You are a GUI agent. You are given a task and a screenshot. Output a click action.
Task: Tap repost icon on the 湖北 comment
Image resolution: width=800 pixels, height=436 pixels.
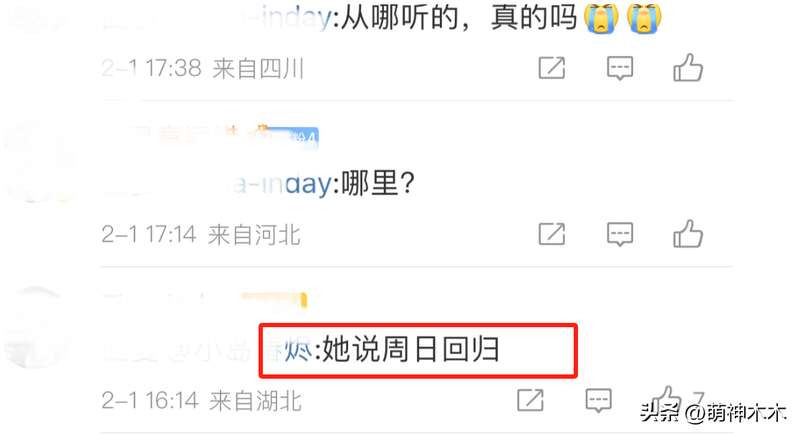click(531, 400)
